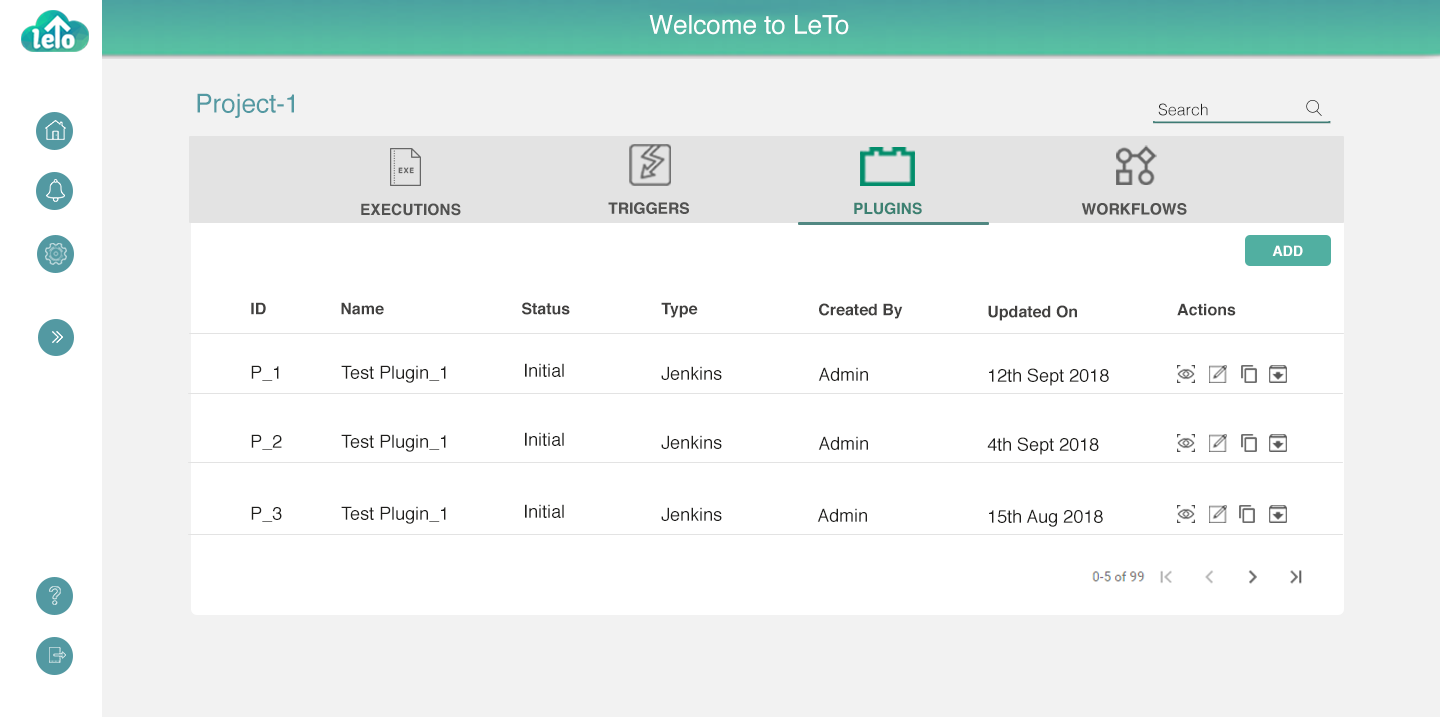Viewport: 1440px width, 717px height.
Task: Select the Triggers tab
Action: [x=649, y=181]
